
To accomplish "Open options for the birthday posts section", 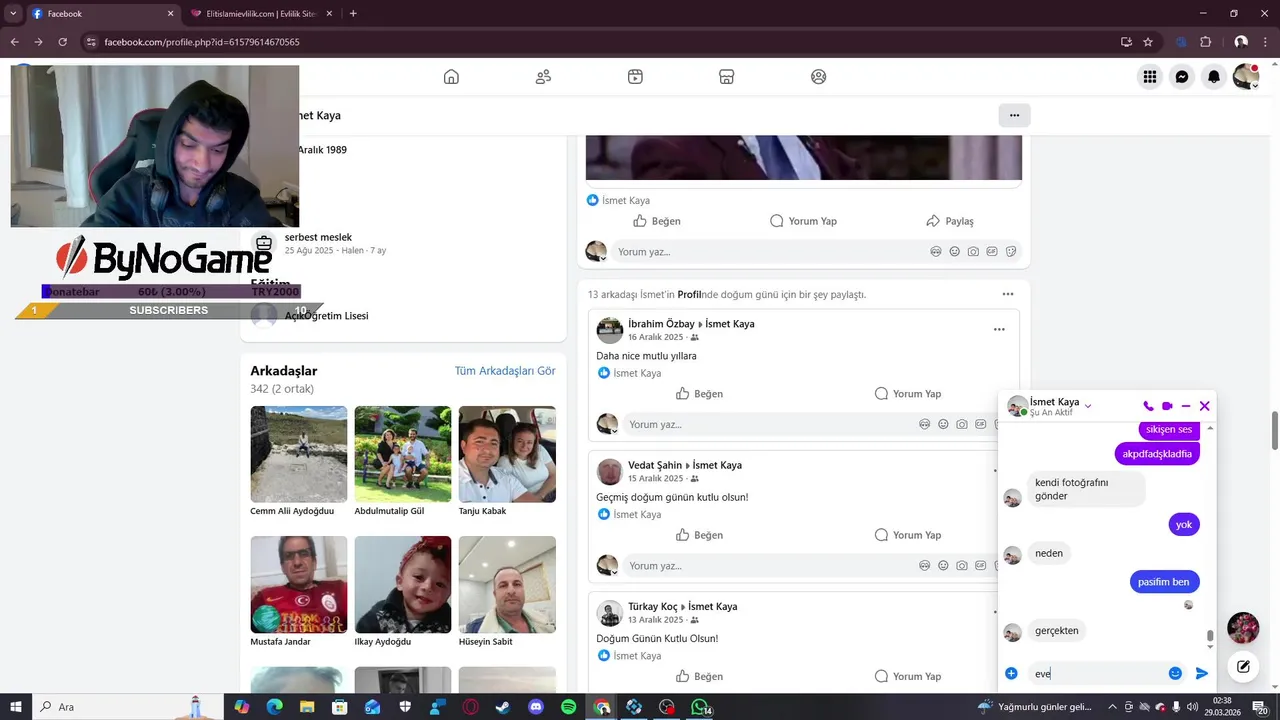I will tap(1008, 294).
